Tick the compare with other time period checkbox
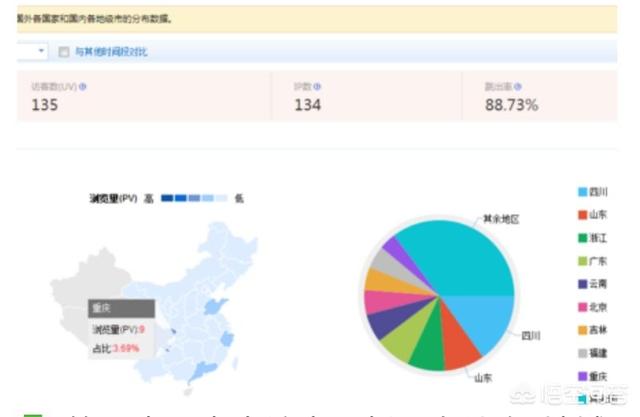This screenshot has width=640, height=417. pyautogui.click(x=64, y=52)
